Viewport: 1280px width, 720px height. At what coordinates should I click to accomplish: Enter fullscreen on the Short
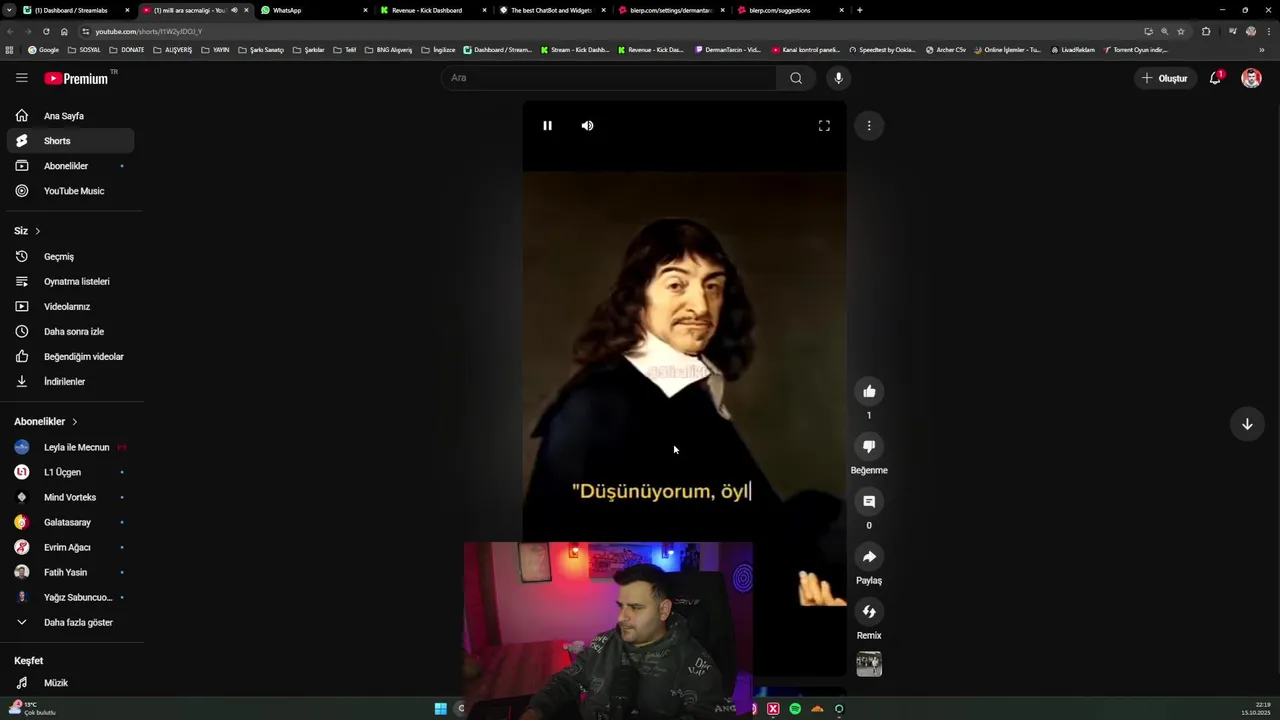coord(824,126)
